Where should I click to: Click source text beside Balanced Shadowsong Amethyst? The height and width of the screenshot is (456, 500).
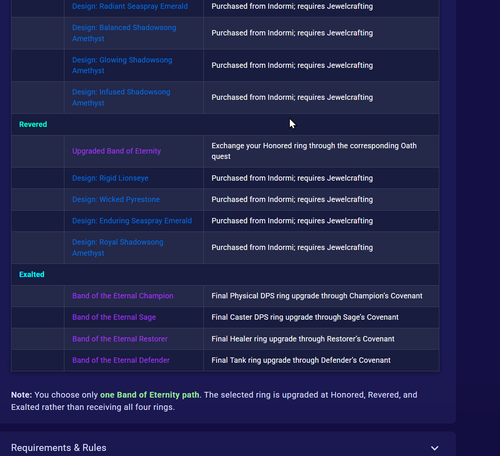(x=292, y=33)
